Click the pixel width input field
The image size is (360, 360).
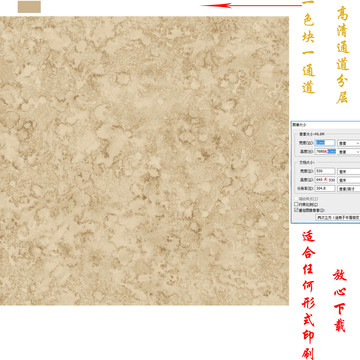click(325, 143)
